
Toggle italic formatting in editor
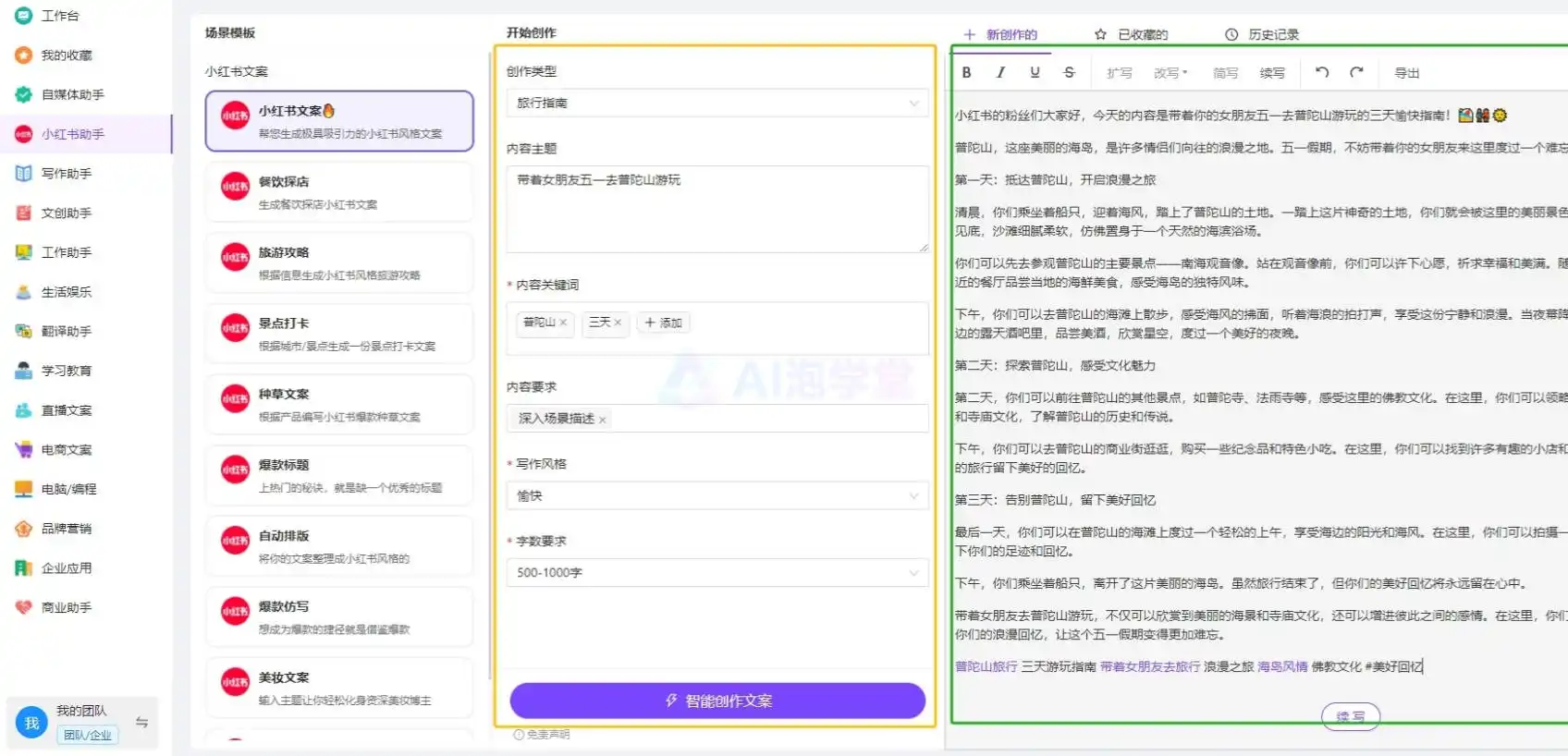coord(1000,72)
